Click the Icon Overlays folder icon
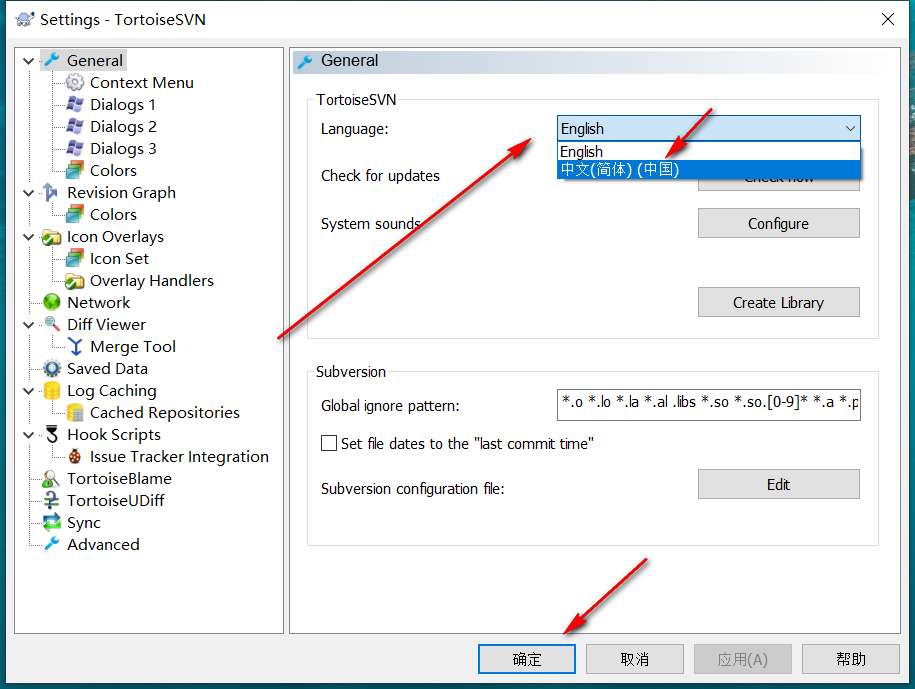The width and height of the screenshot is (915, 689). [51, 237]
